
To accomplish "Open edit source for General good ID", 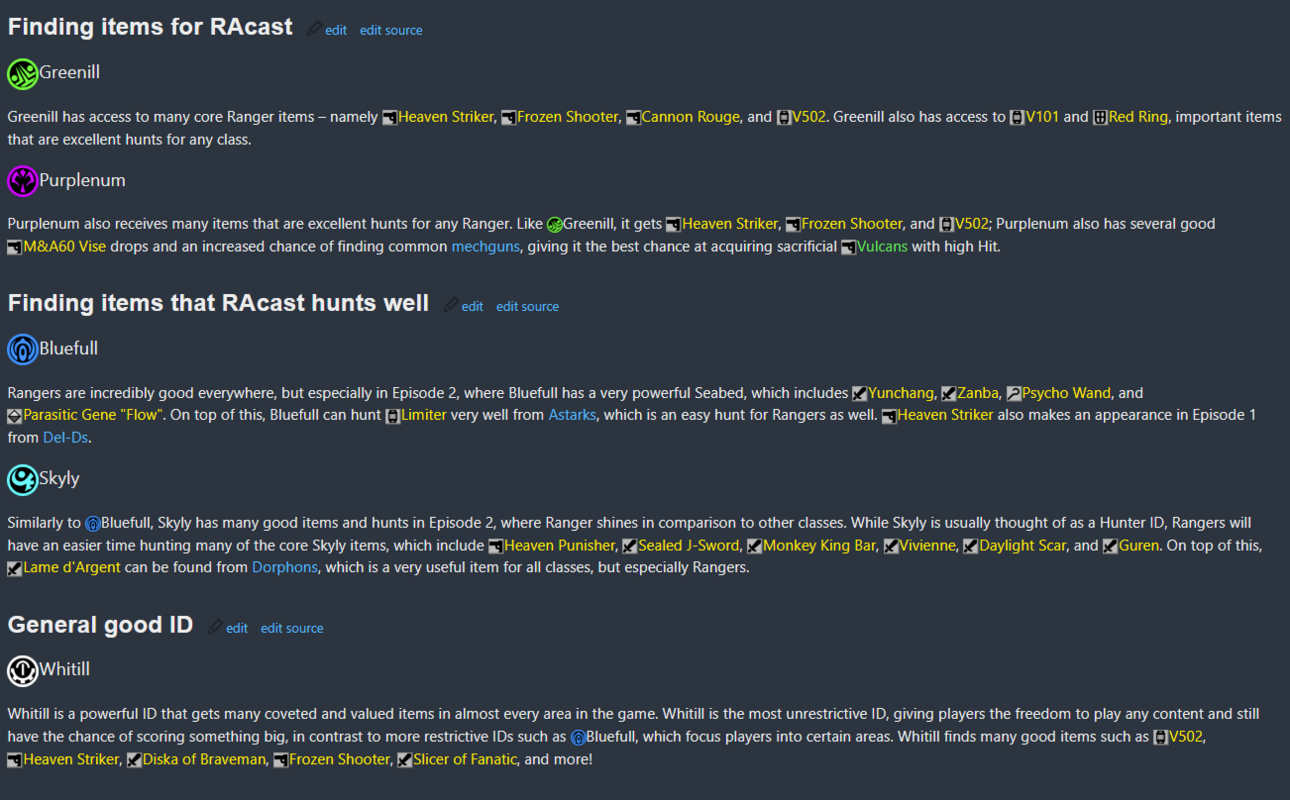I will click(x=292, y=628).
